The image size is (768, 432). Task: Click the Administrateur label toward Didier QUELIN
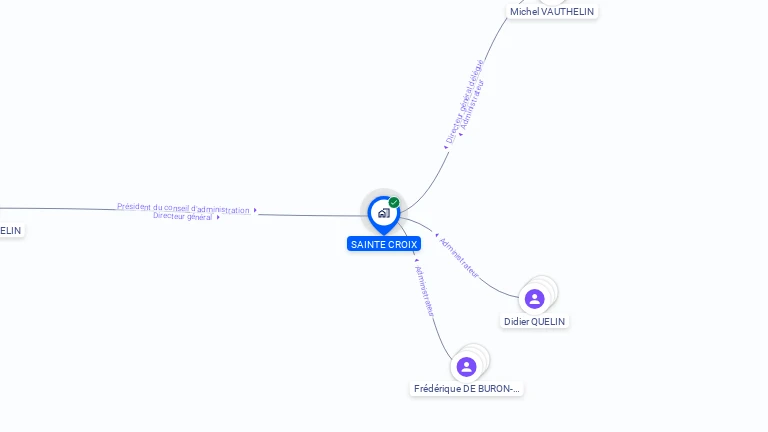[x=459, y=258]
